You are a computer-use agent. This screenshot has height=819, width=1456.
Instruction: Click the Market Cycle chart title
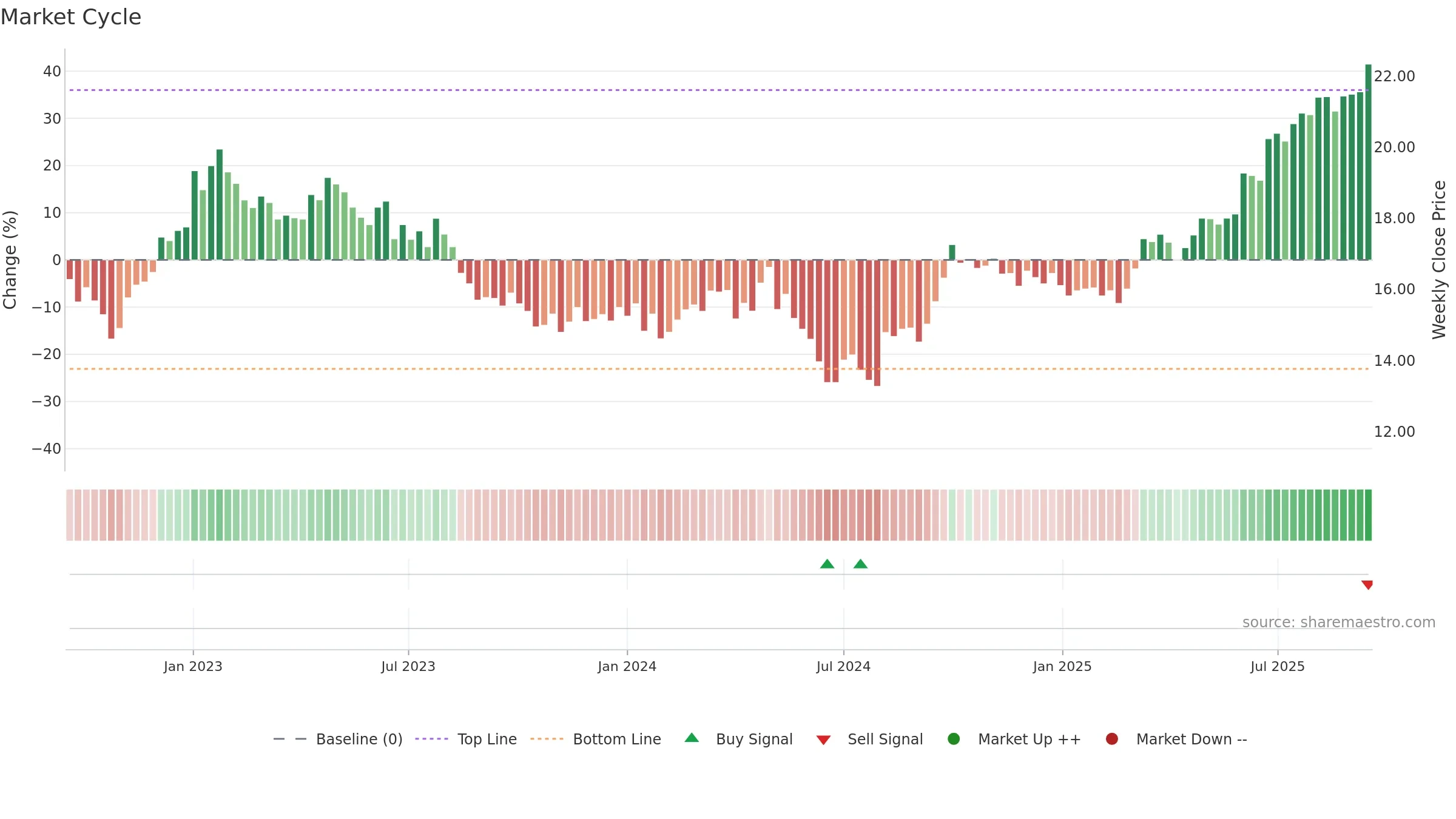71,17
